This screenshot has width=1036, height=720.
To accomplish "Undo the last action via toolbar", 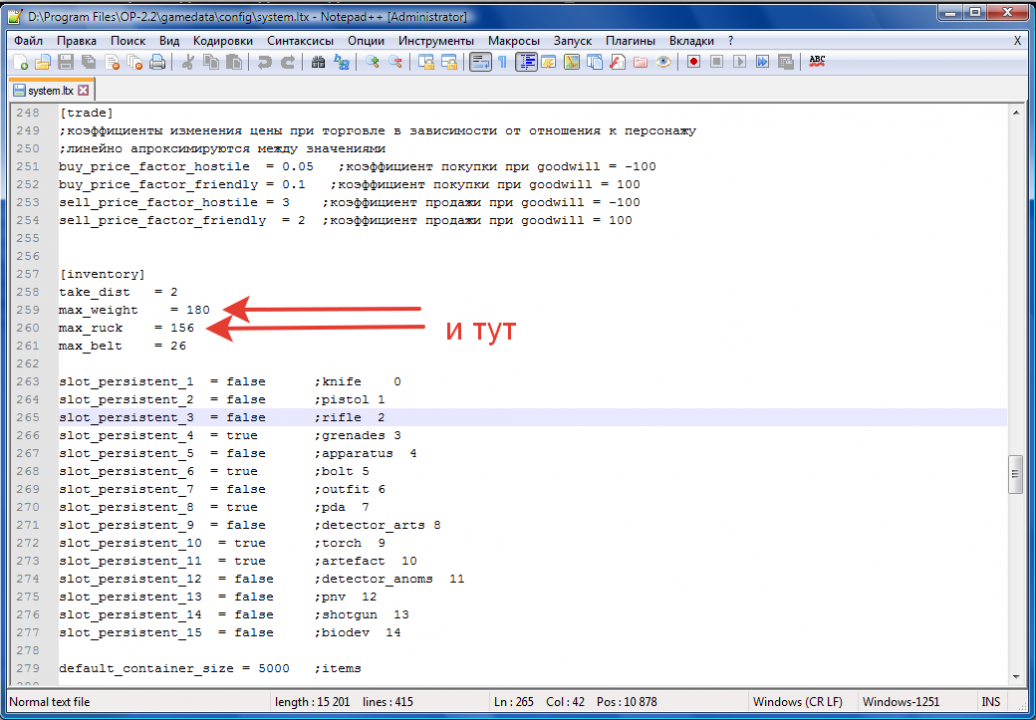I will (264, 63).
